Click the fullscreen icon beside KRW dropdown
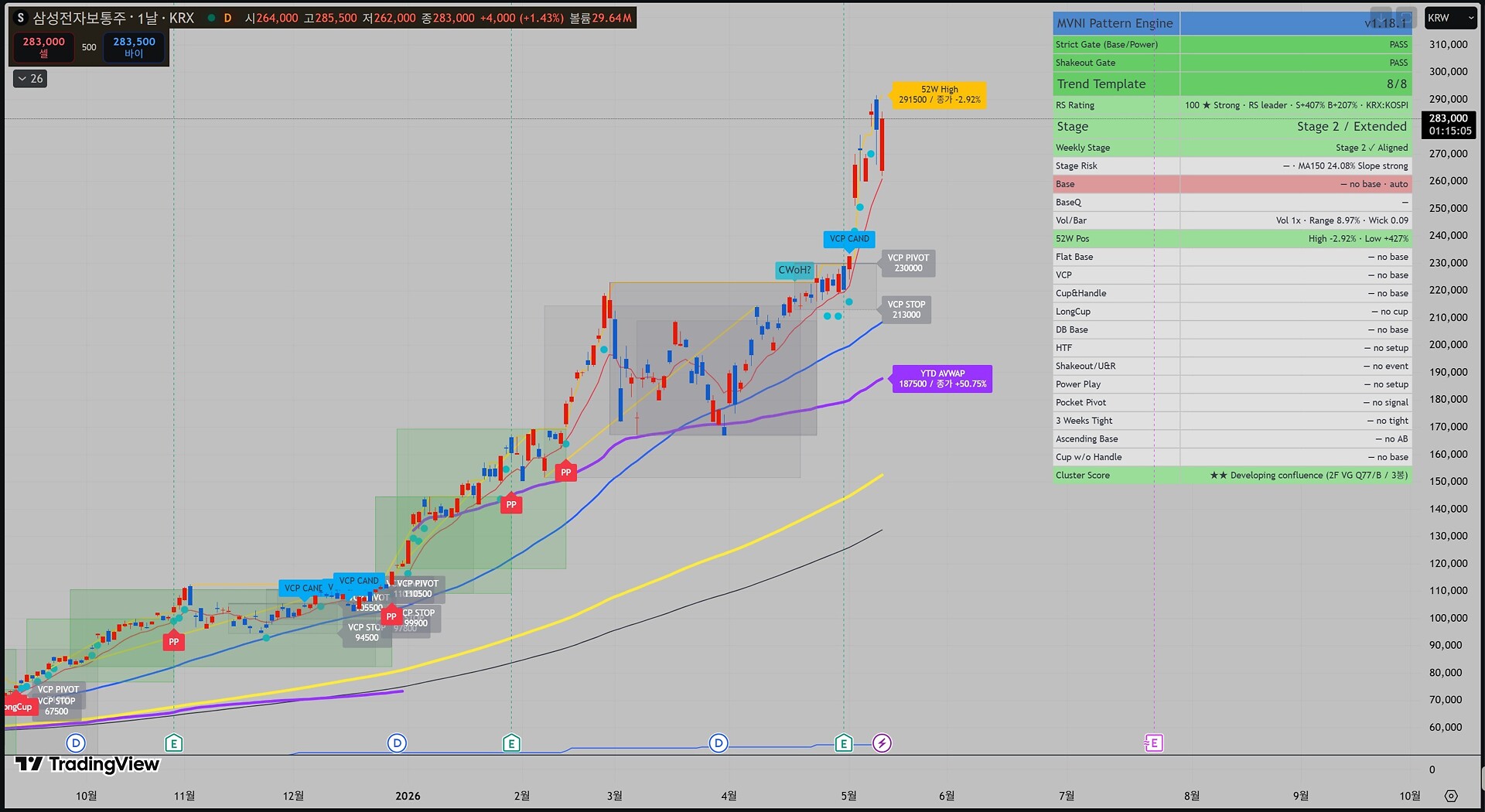The width and height of the screenshot is (1485, 812). [1406, 17]
